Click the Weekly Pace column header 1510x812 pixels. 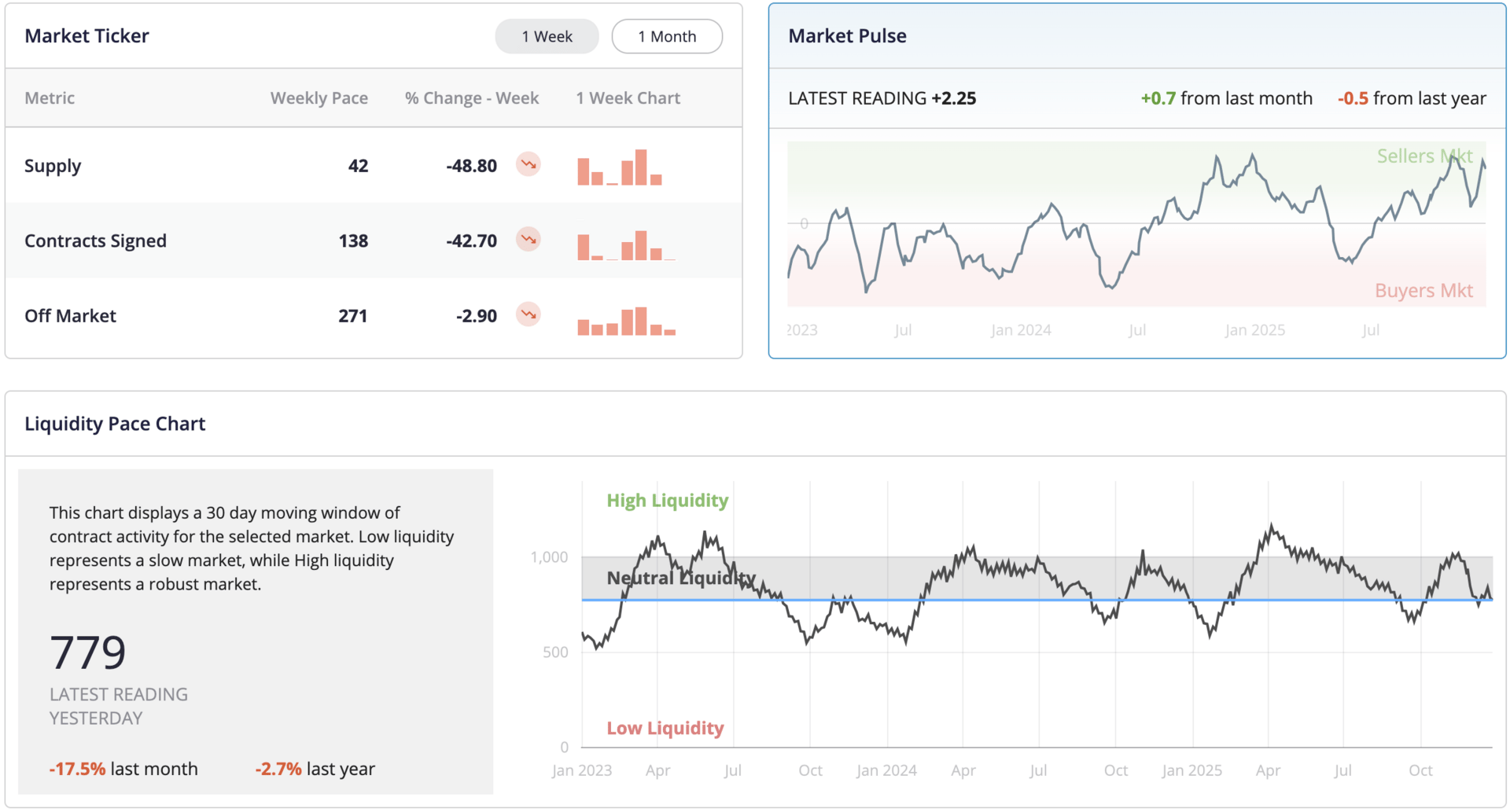click(319, 98)
